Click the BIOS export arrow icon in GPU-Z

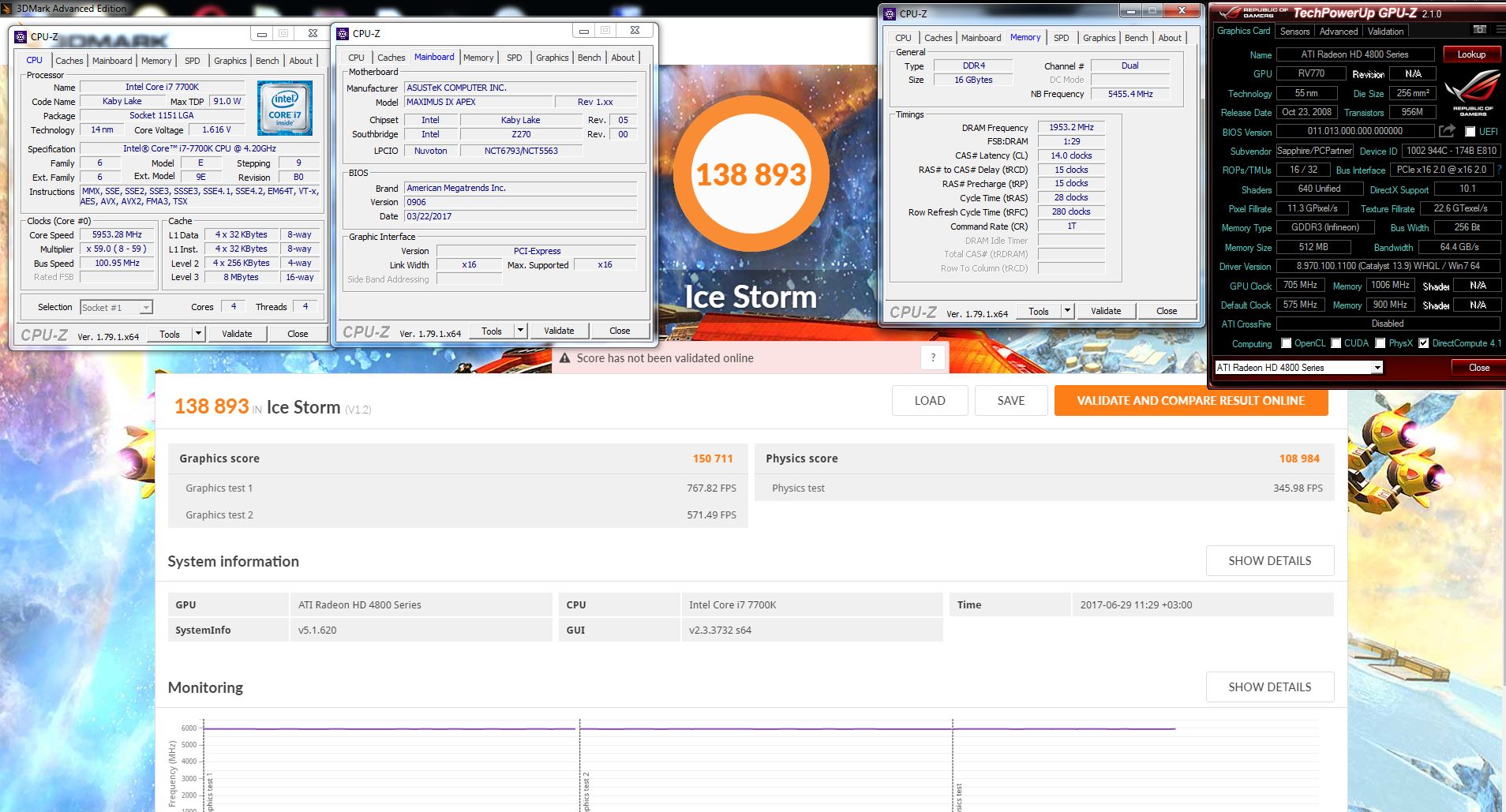1447,131
